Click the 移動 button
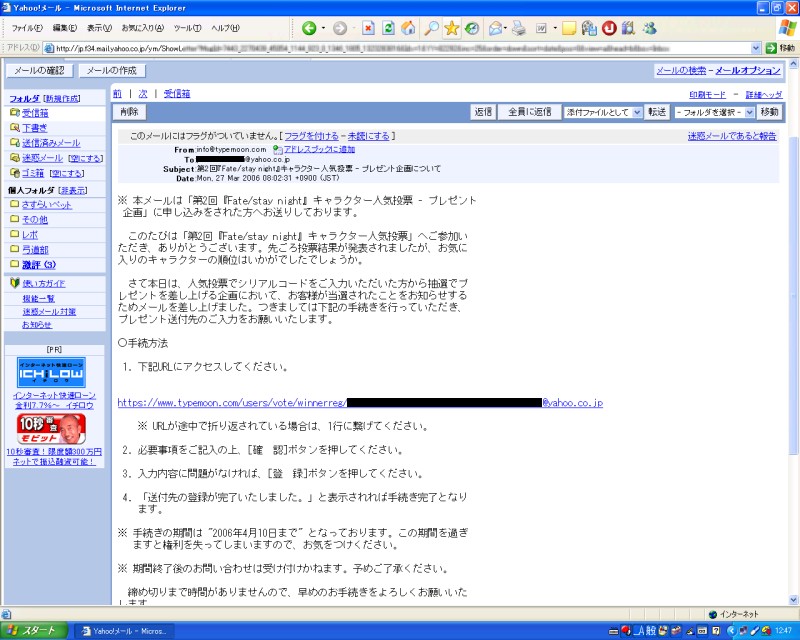The height and width of the screenshot is (640, 800). point(769,112)
